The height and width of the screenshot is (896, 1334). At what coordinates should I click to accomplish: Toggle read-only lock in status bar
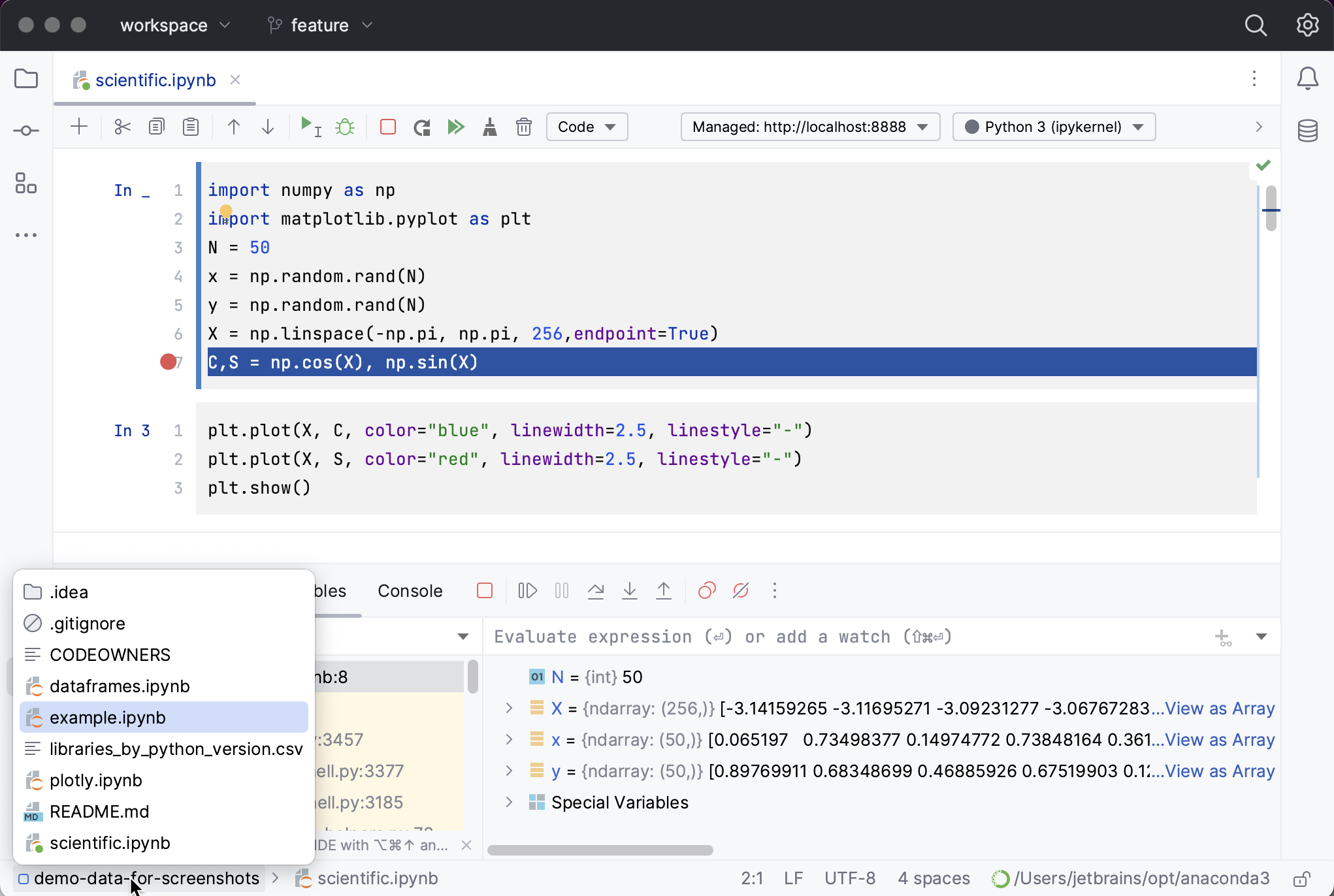[1303, 879]
